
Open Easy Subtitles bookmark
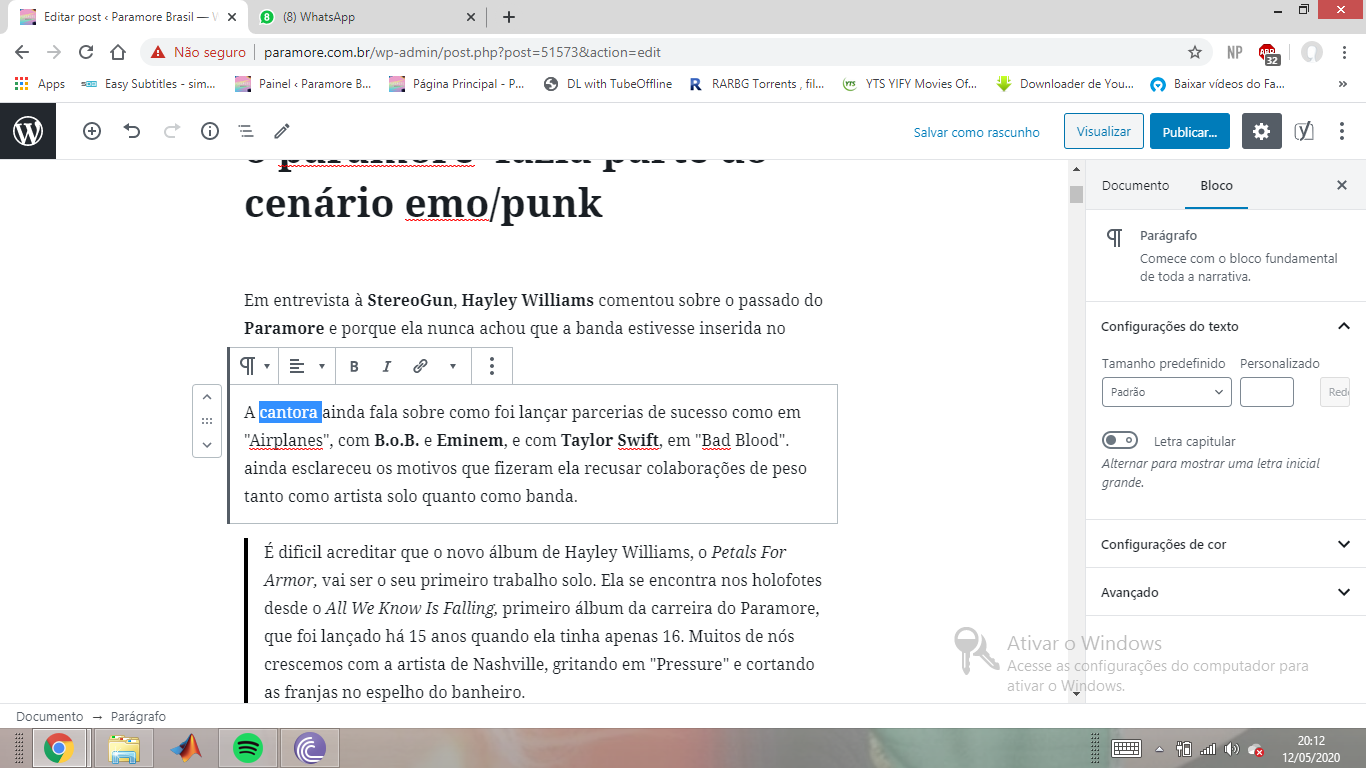(148, 84)
